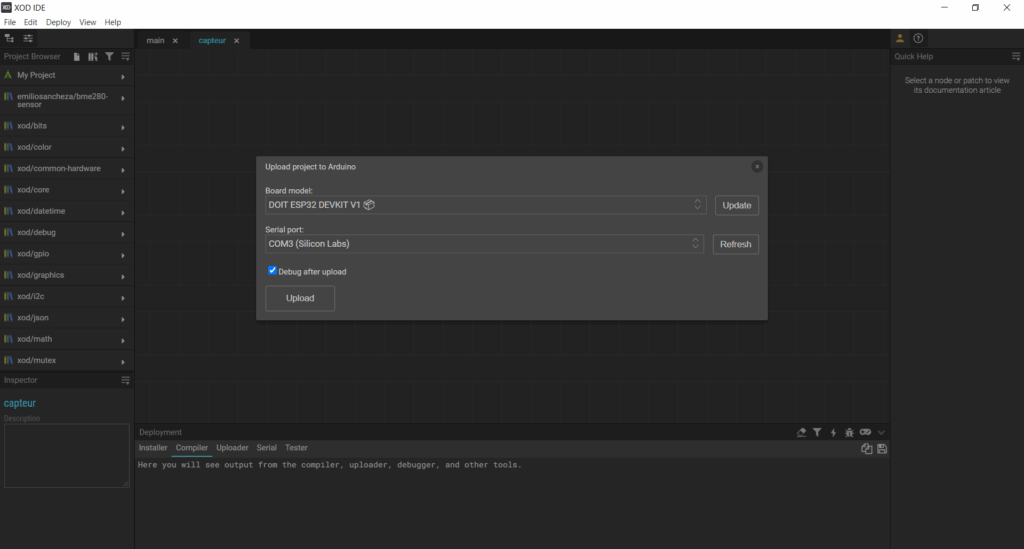
Task: Click the package icon next to board name
Action: [x=369, y=204]
